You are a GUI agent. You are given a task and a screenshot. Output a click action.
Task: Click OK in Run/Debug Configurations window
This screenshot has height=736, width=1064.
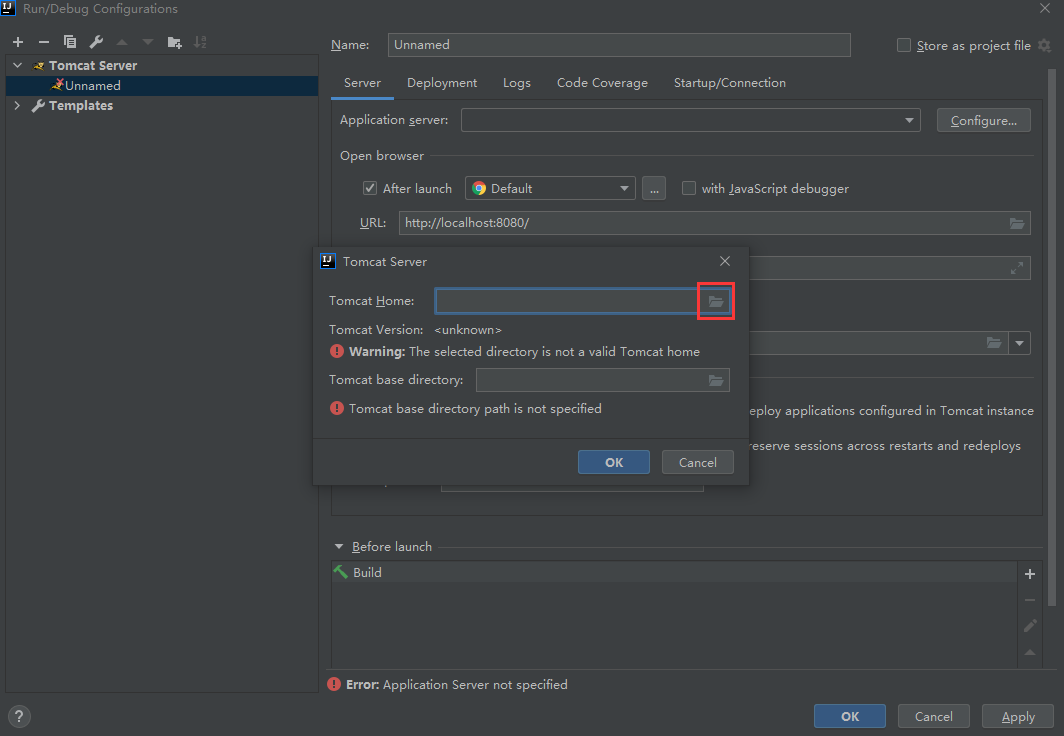[x=850, y=716]
